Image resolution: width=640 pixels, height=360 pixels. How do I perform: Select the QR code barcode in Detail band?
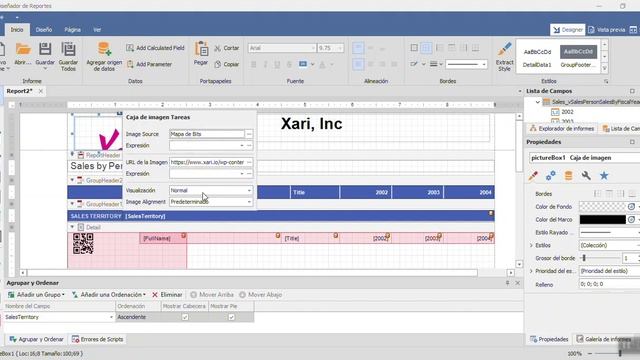tap(83, 244)
